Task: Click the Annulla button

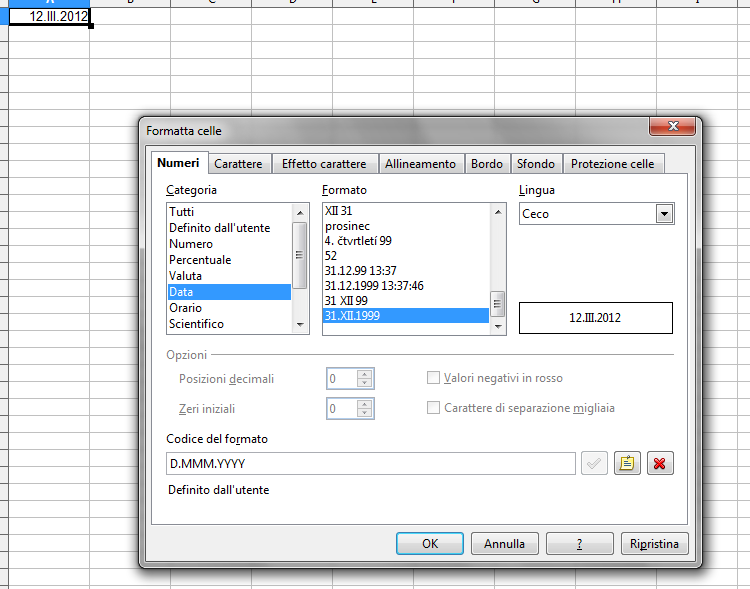Action: pos(504,544)
